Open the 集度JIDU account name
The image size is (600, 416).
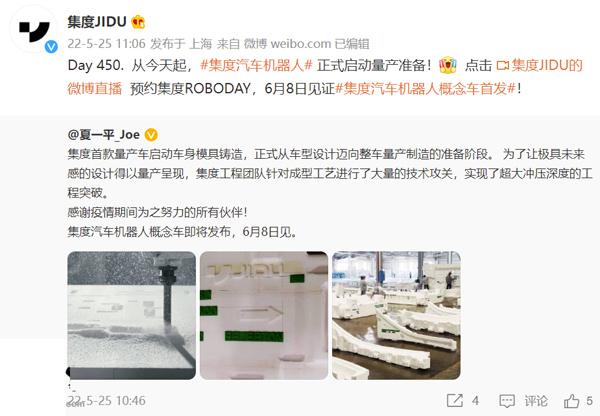(97, 22)
